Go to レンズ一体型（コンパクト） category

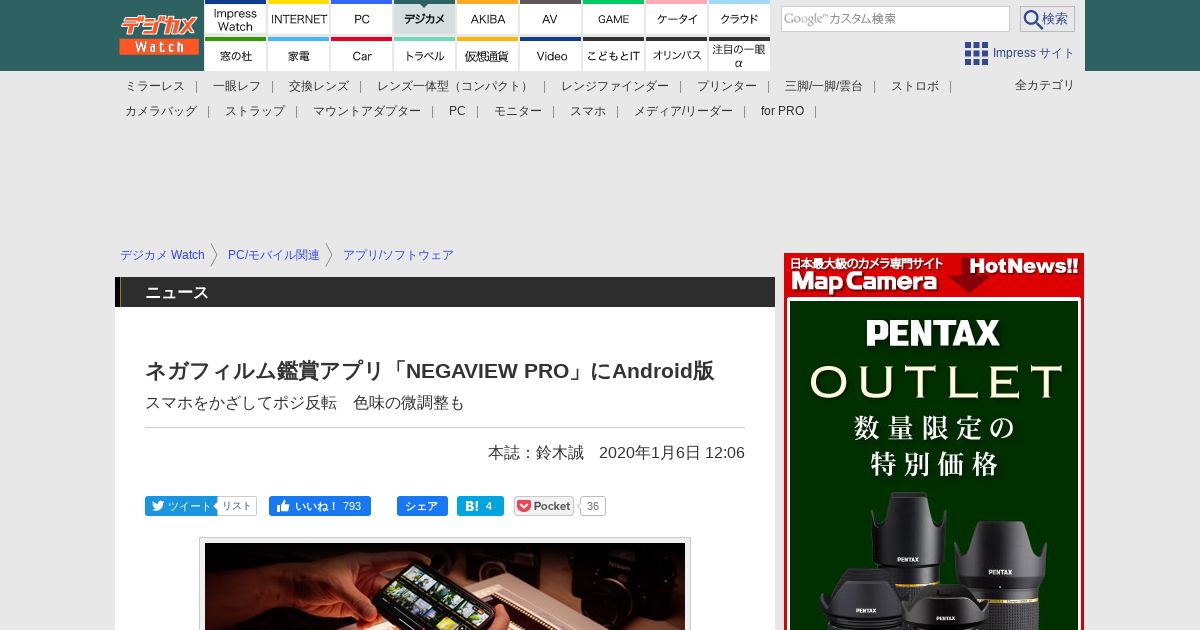click(x=455, y=86)
